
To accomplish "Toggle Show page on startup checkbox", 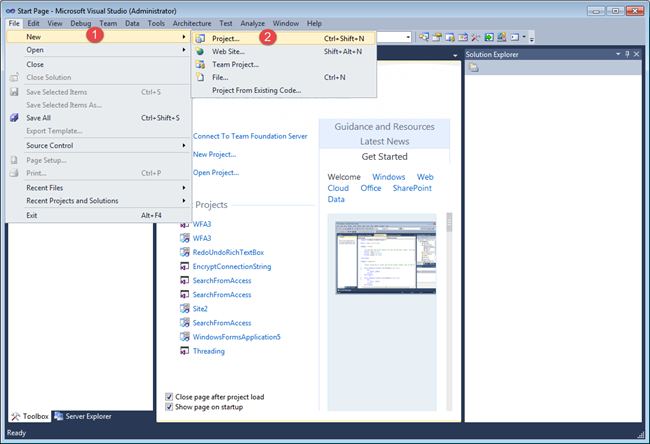I will coord(169,407).
